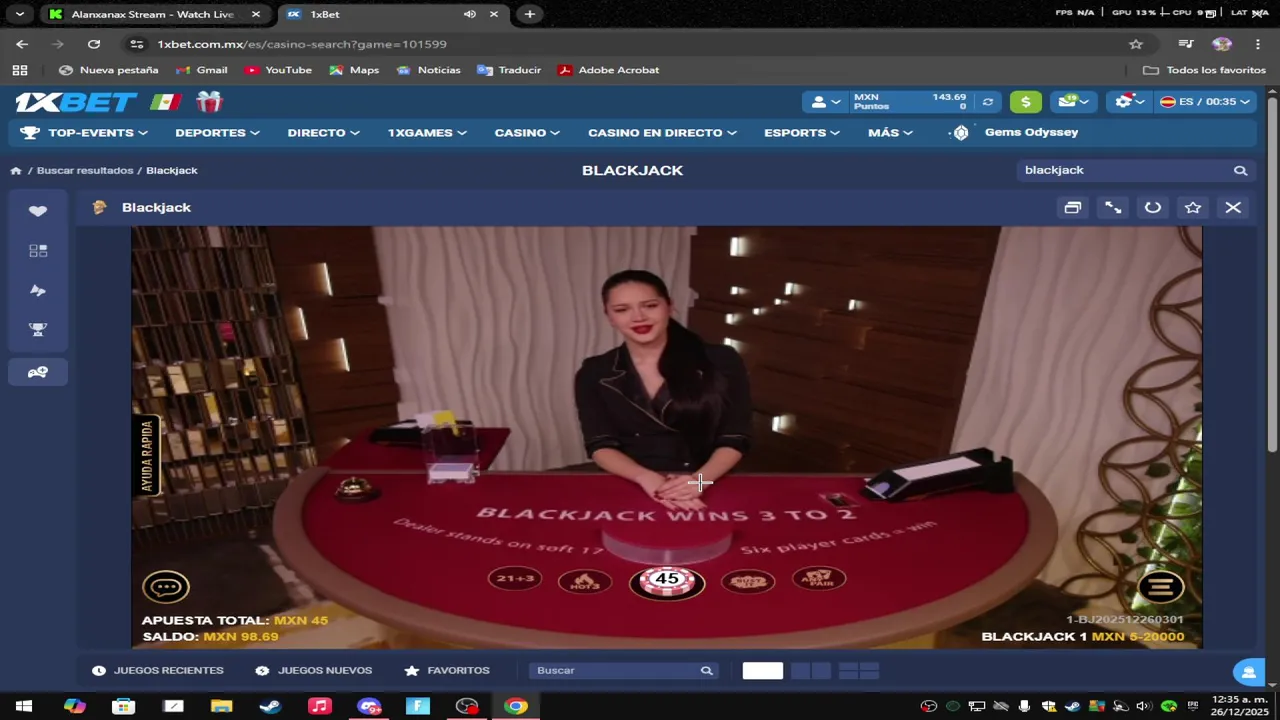Expand the DEPORTES menu
Image resolution: width=1280 pixels, height=720 pixels.
point(217,133)
